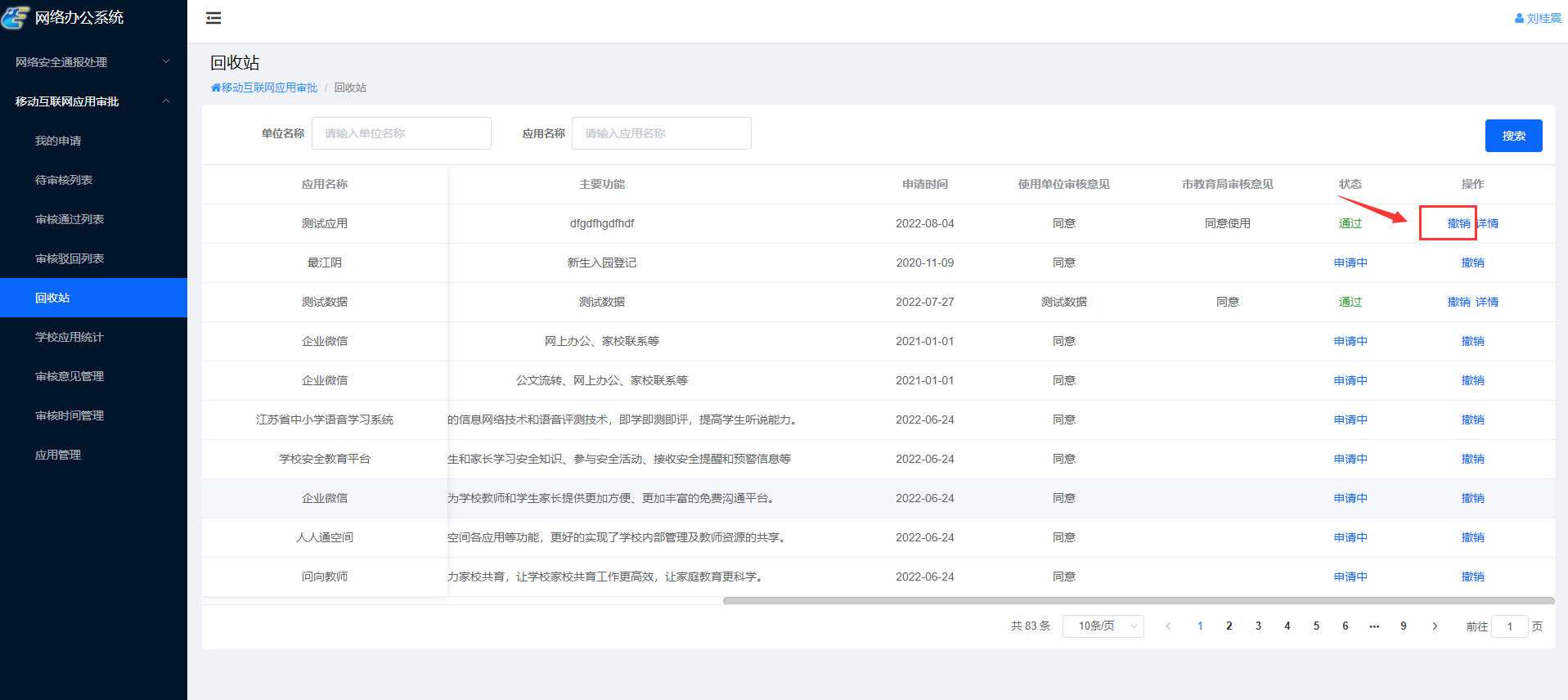Click the home icon in breadcrumb
The width and height of the screenshot is (1568, 700).
[216, 87]
